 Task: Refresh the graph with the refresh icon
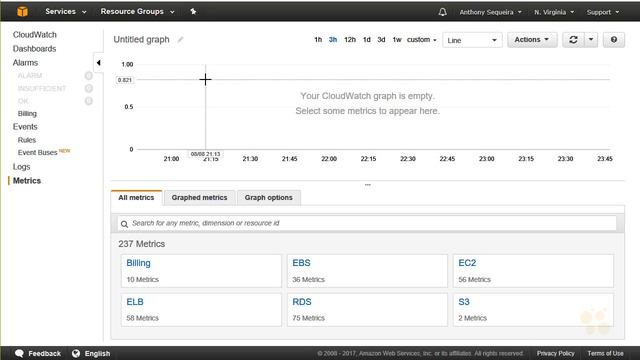pyautogui.click(x=573, y=40)
